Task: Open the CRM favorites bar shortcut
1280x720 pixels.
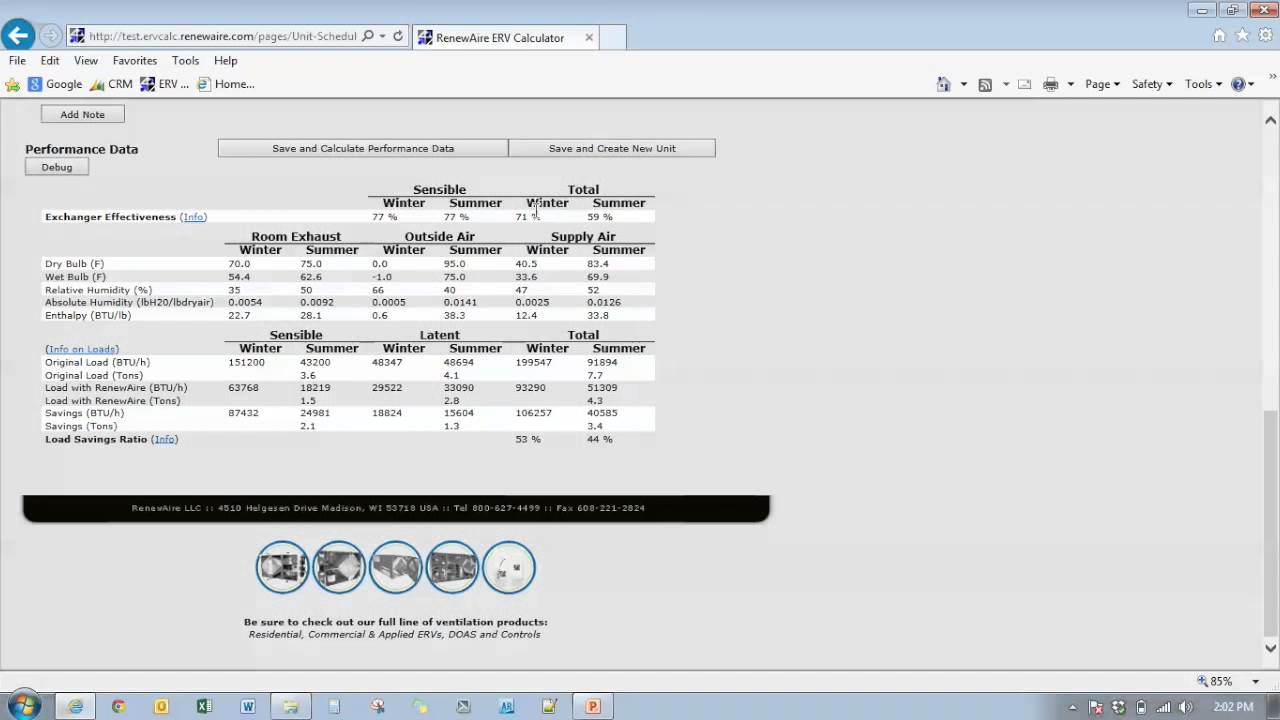Action: click(111, 84)
